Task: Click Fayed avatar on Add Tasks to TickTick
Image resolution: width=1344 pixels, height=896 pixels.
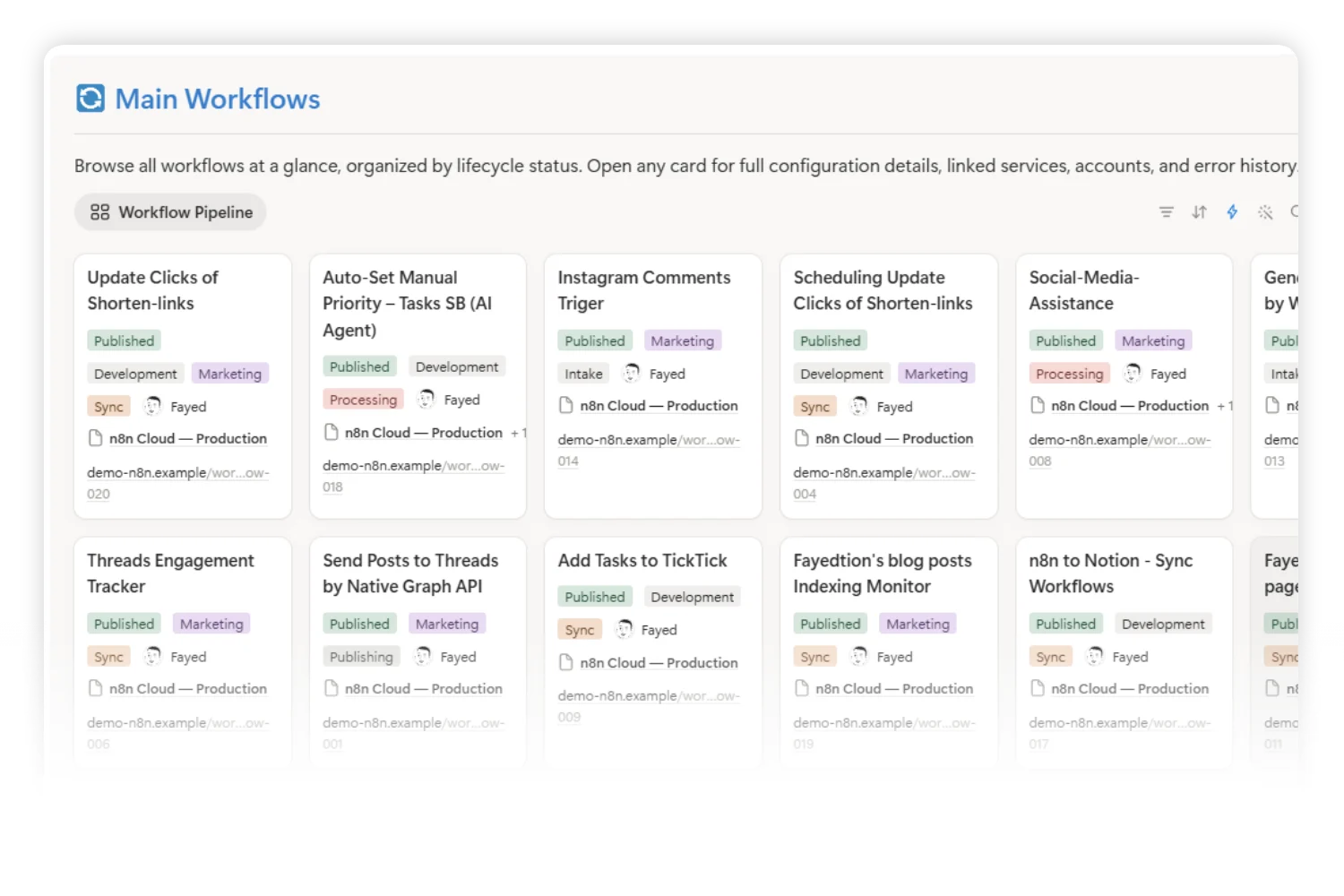Action: tap(625, 630)
